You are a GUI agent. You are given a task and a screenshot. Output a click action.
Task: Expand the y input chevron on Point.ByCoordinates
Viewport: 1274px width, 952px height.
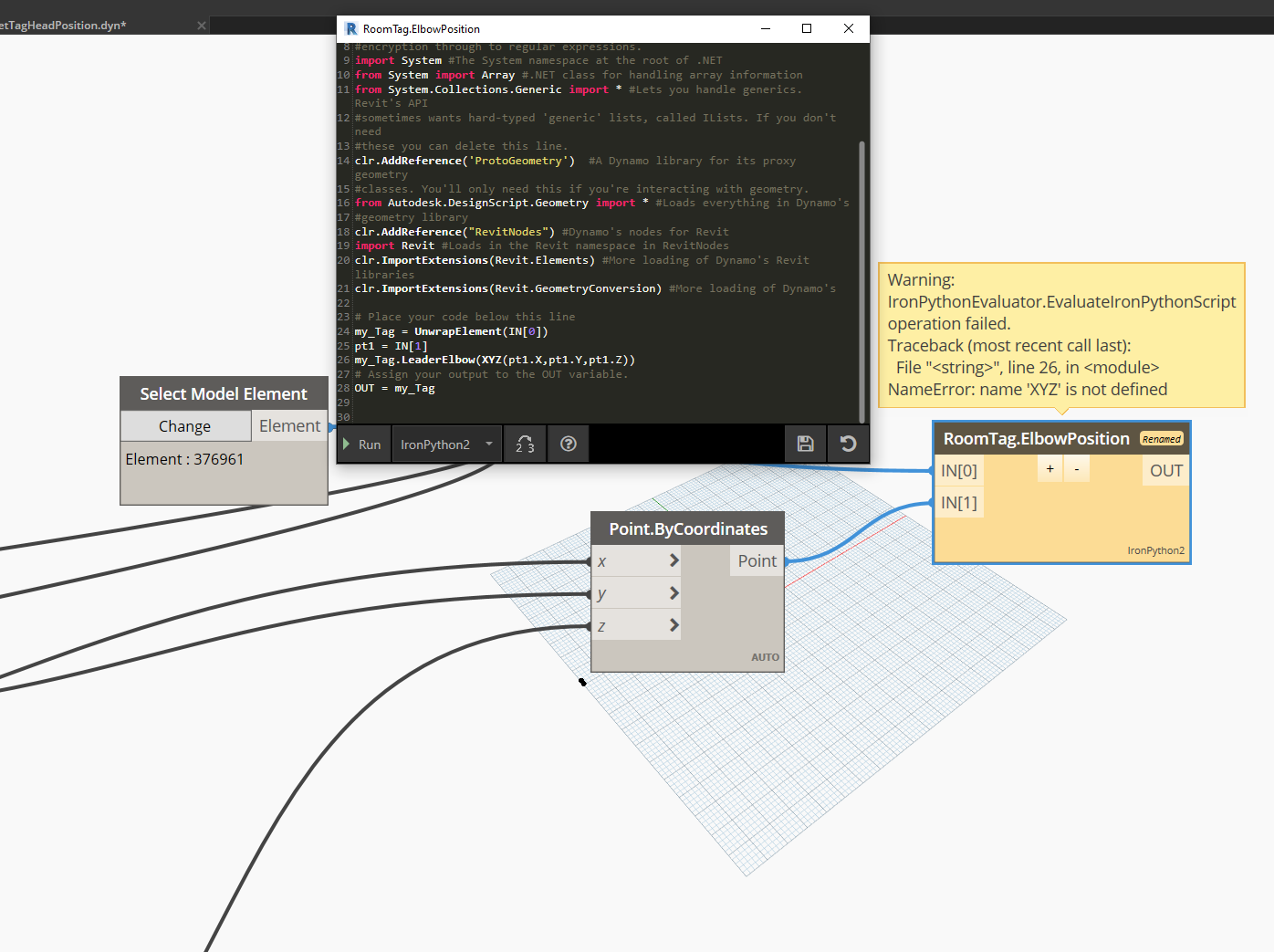tap(674, 593)
